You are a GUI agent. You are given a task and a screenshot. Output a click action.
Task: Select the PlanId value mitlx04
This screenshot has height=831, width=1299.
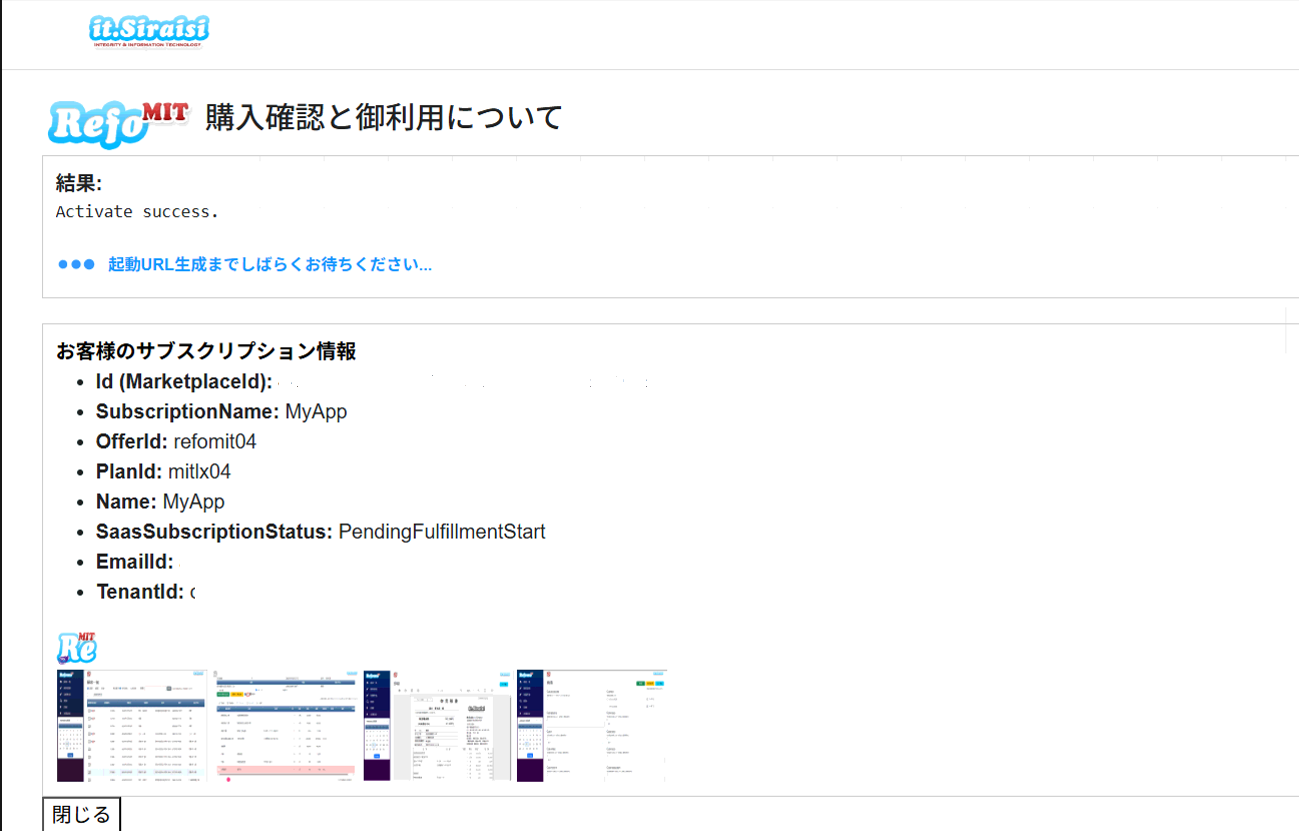pos(200,471)
